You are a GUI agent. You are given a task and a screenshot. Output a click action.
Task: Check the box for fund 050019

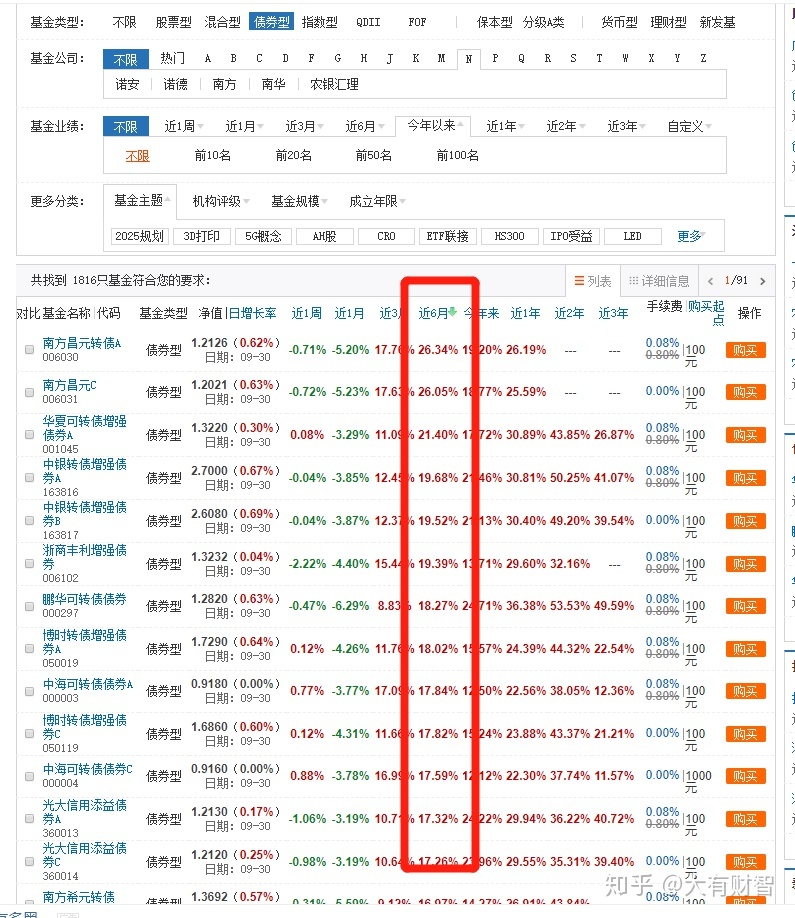pos(29,649)
